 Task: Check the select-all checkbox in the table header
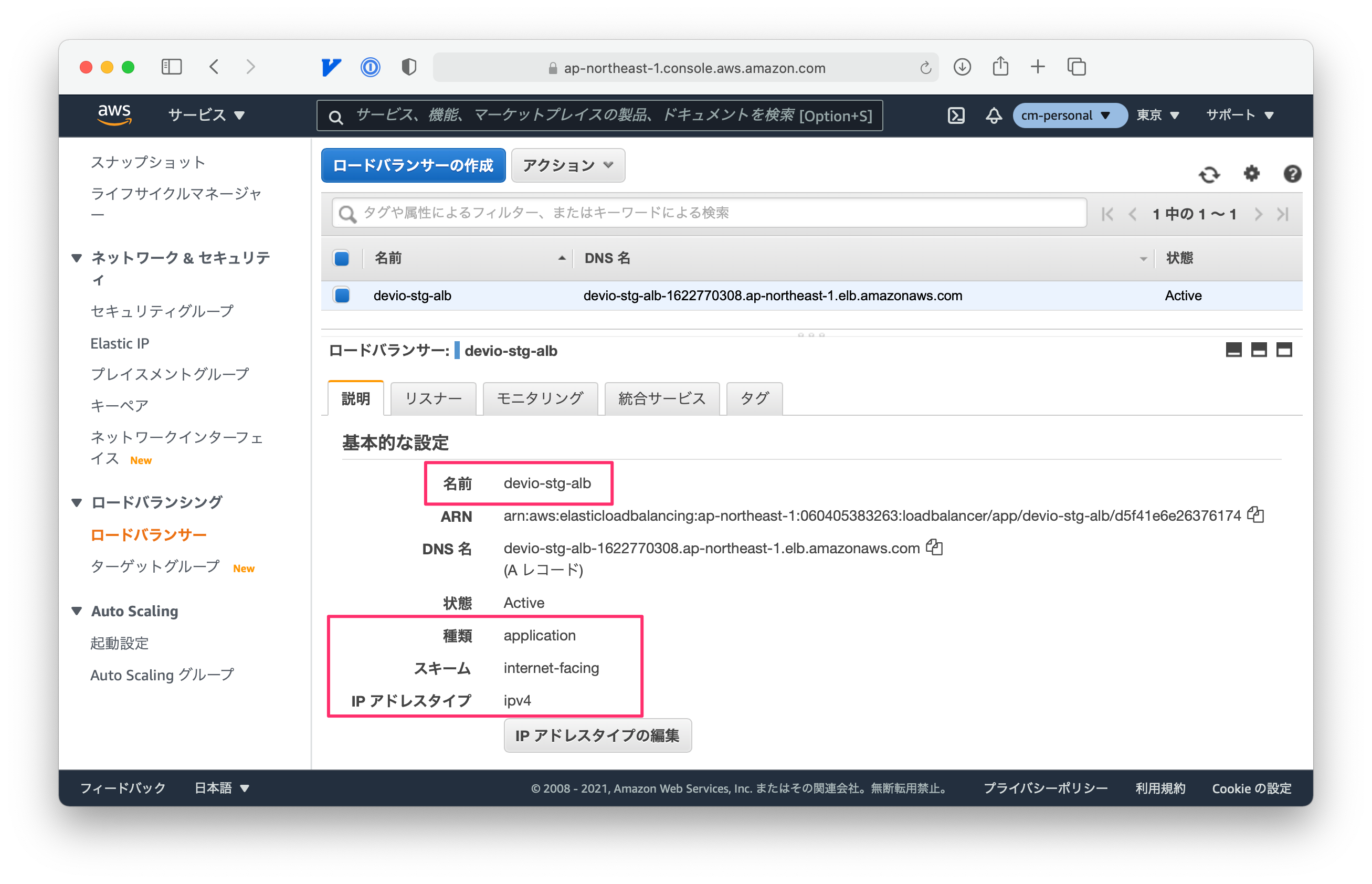pyautogui.click(x=341, y=258)
